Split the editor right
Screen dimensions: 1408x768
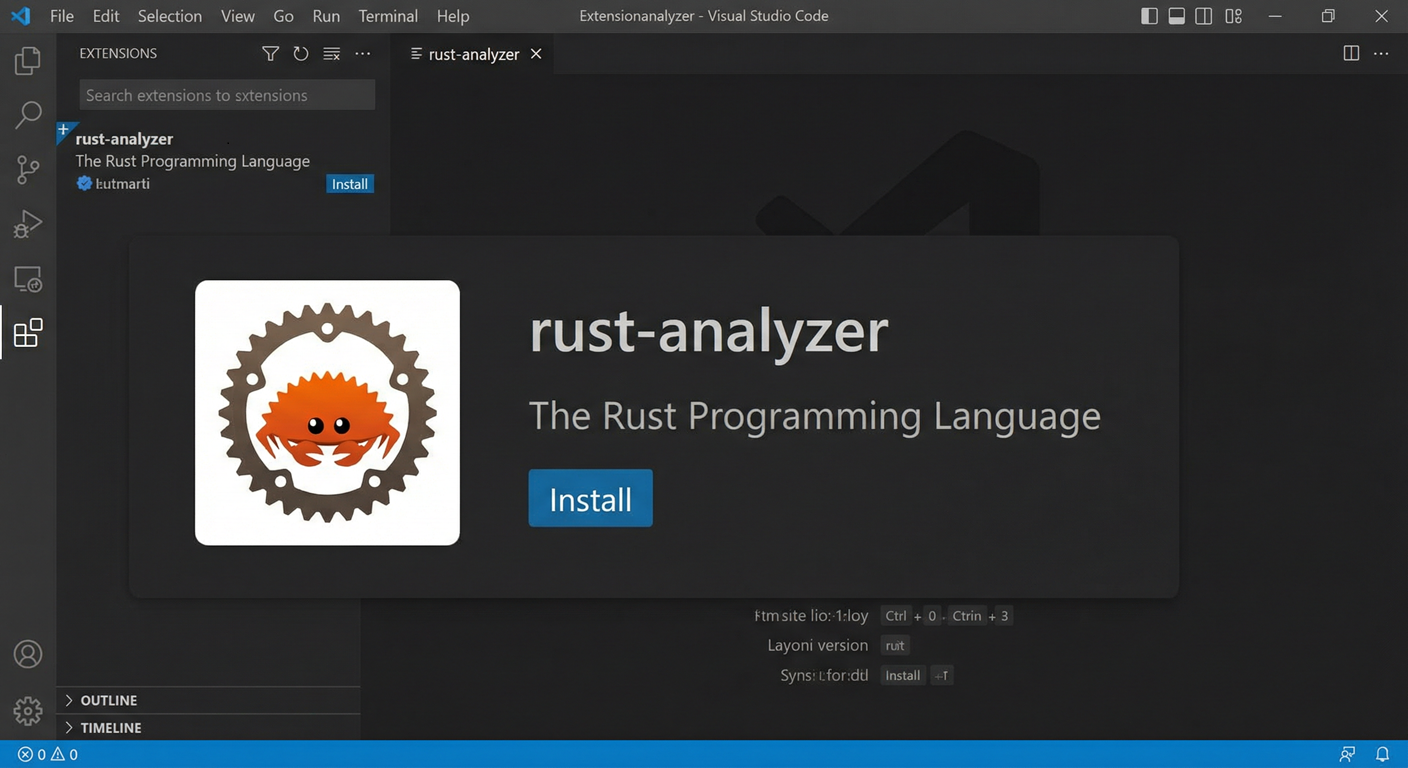click(x=1351, y=54)
